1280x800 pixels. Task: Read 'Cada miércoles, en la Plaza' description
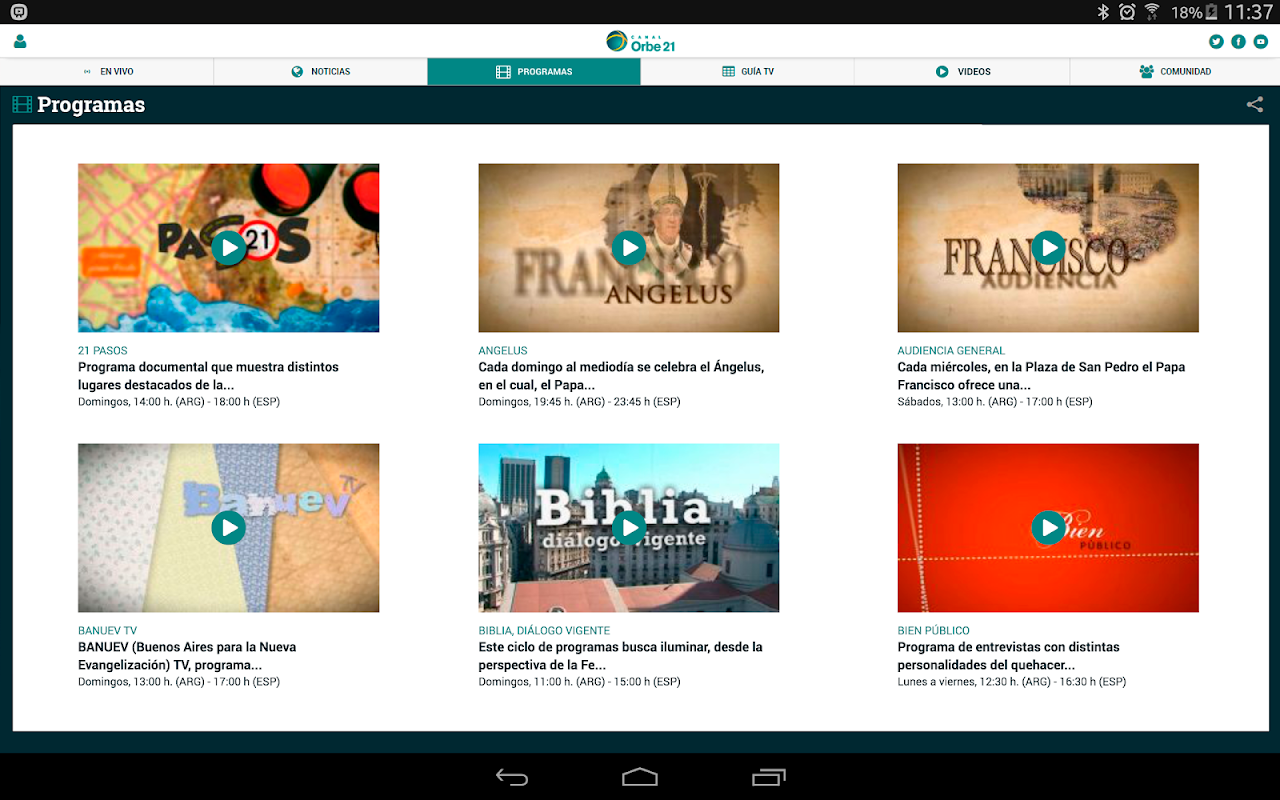pyautogui.click(x=1041, y=376)
